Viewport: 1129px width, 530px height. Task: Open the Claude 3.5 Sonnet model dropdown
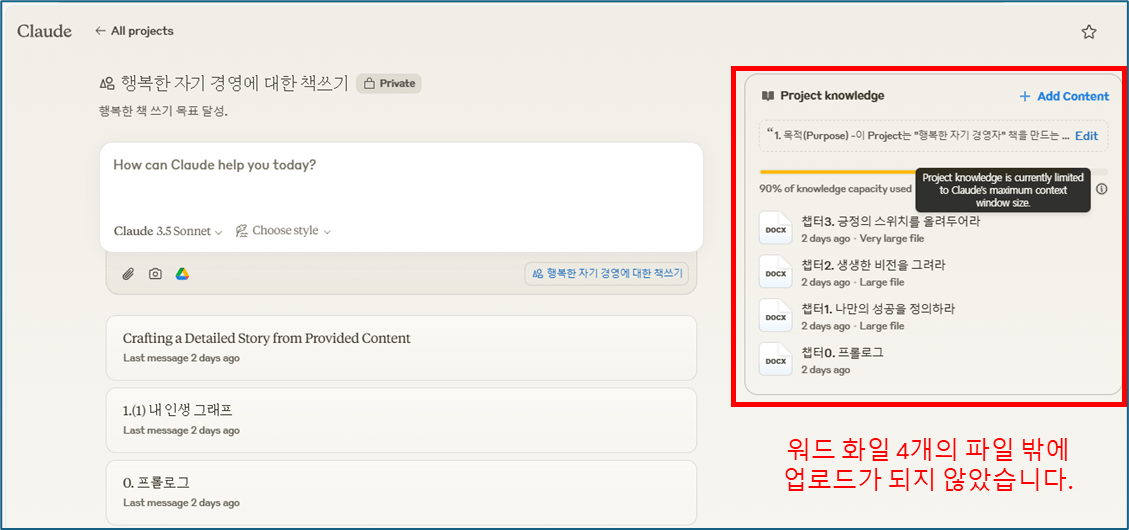pos(168,231)
